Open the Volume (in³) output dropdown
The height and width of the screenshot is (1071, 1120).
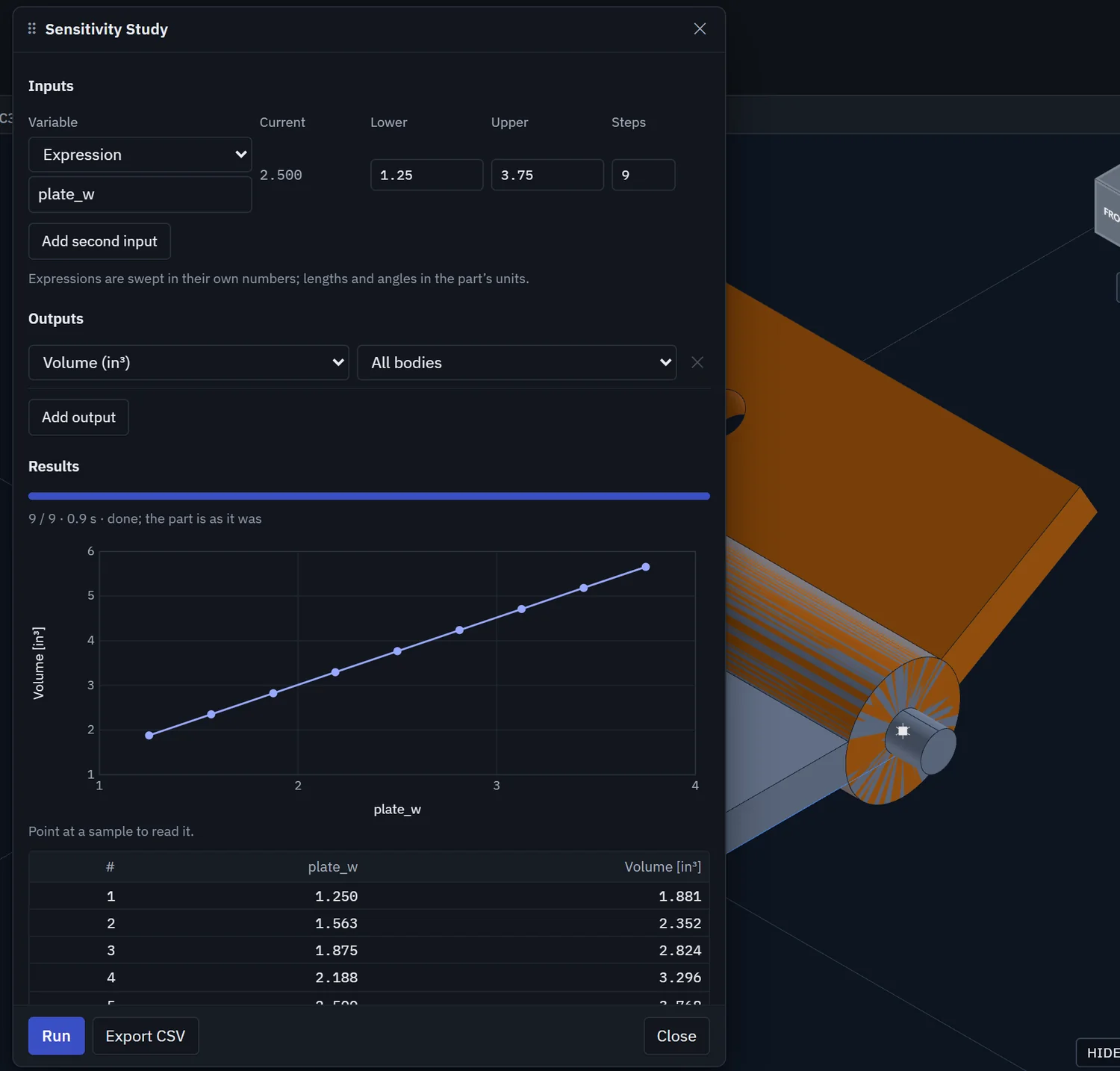[x=189, y=362]
